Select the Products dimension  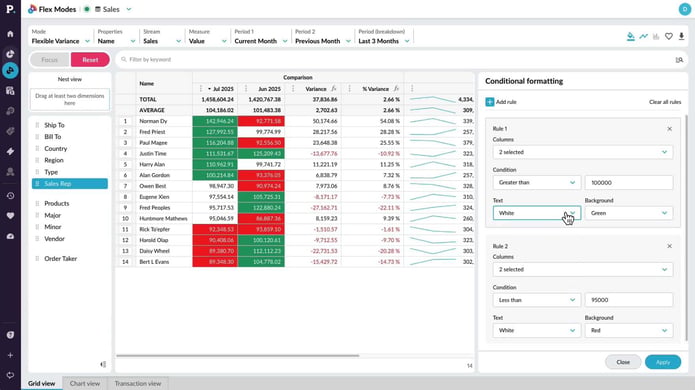(57, 203)
